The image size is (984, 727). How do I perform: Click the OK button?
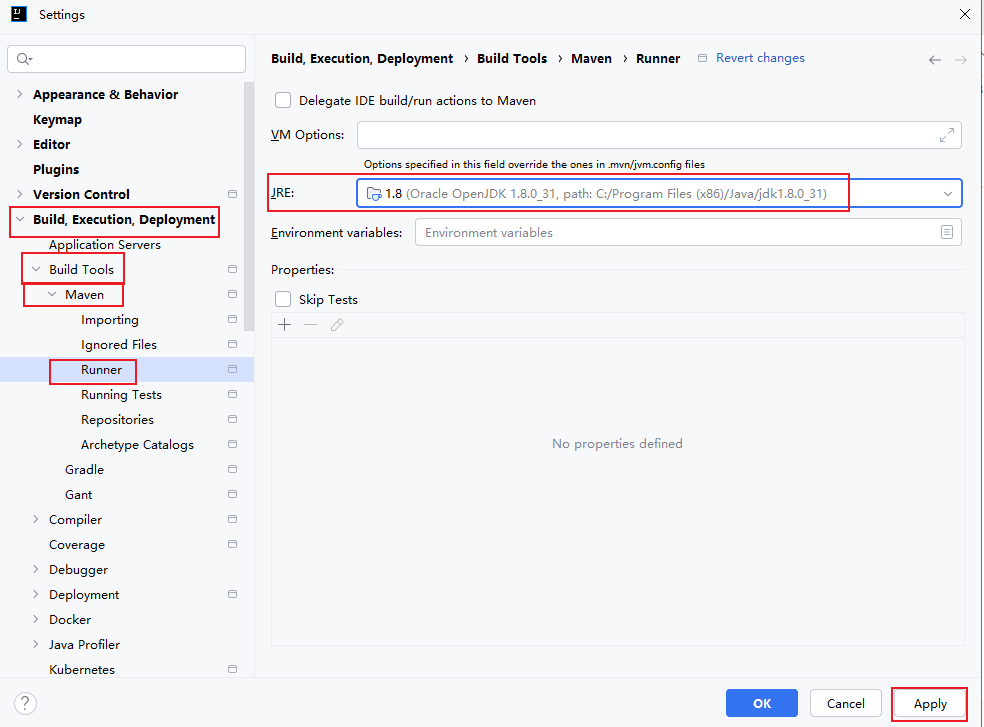762,703
